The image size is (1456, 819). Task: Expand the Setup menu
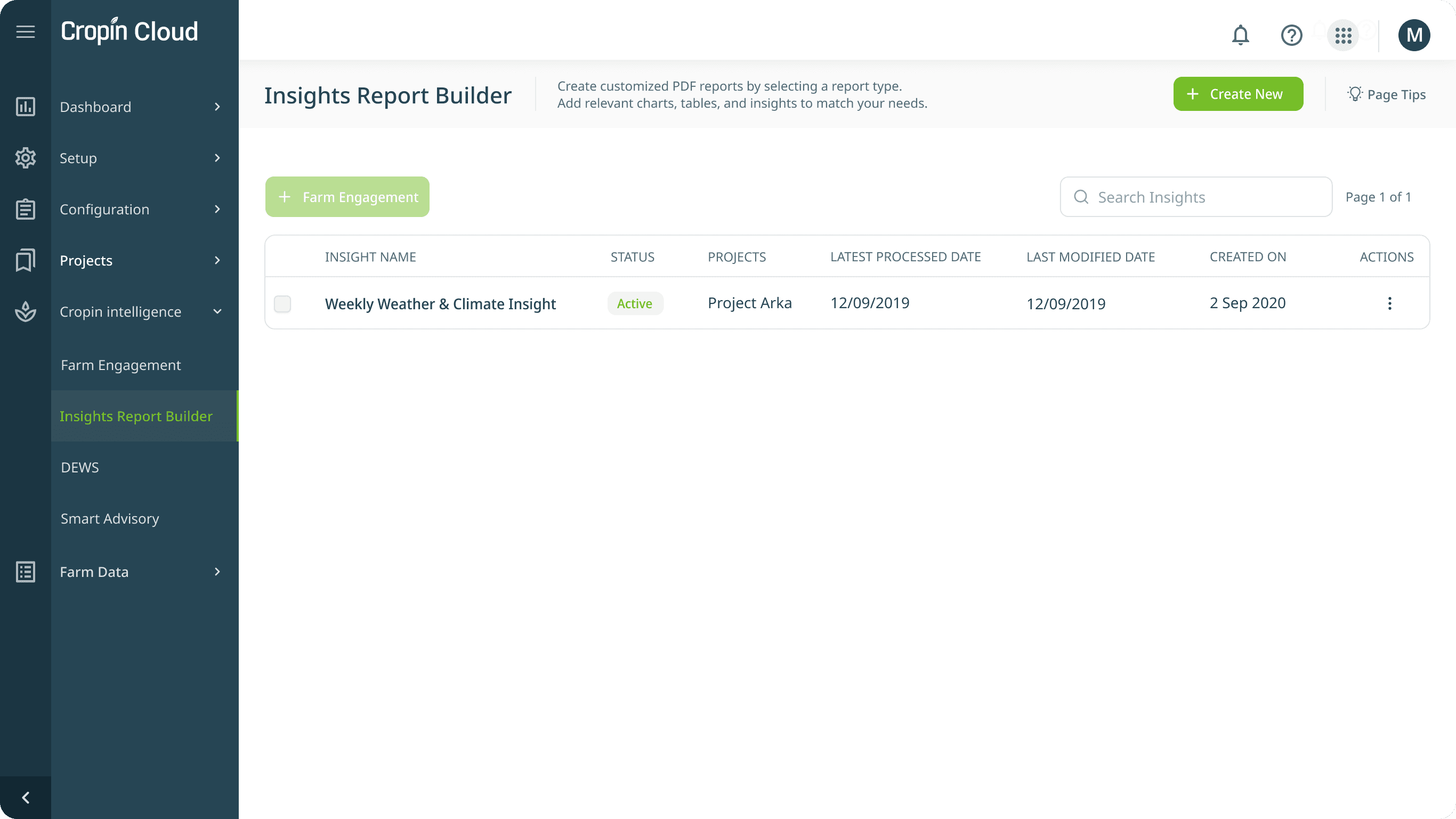(217, 158)
